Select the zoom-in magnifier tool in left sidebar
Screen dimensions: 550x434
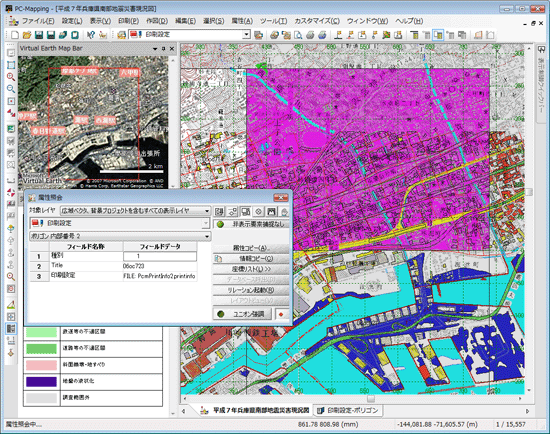pyautogui.click(x=11, y=77)
